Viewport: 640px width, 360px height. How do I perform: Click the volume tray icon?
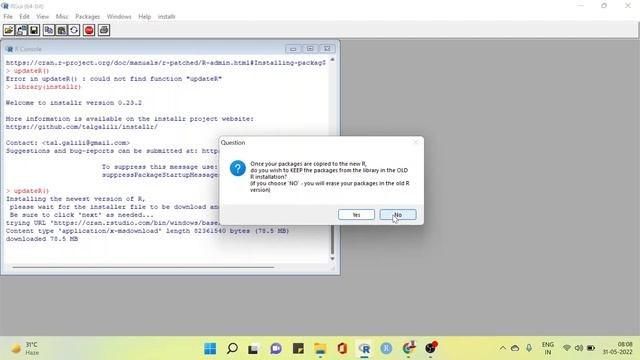point(579,348)
